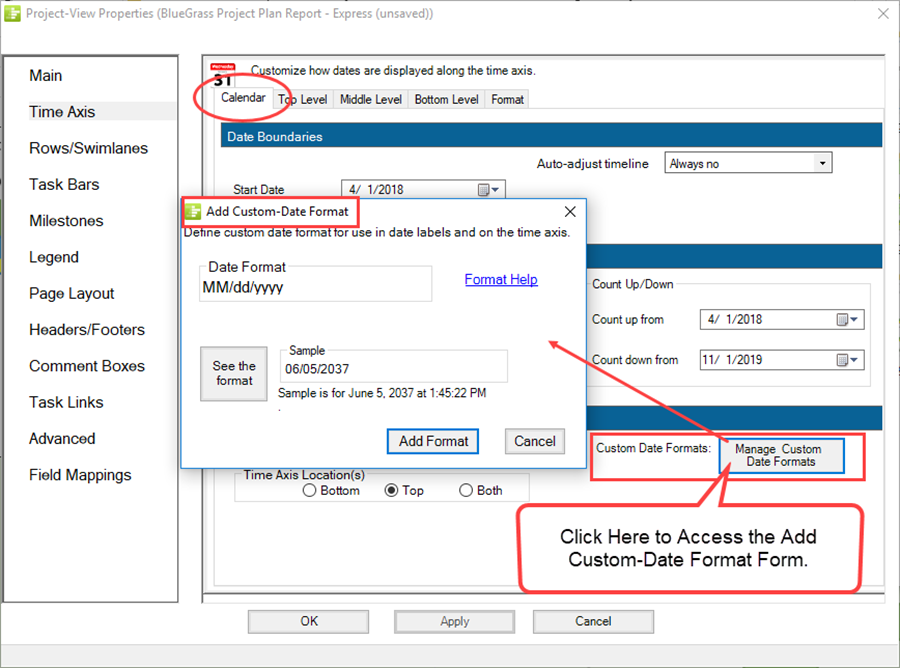The height and width of the screenshot is (668, 900).
Task: Click inside the Date Format input field
Action: click(x=315, y=289)
